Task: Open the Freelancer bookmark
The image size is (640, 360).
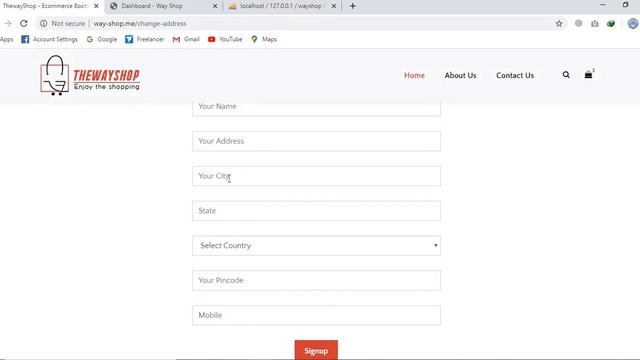Action: (x=144, y=39)
